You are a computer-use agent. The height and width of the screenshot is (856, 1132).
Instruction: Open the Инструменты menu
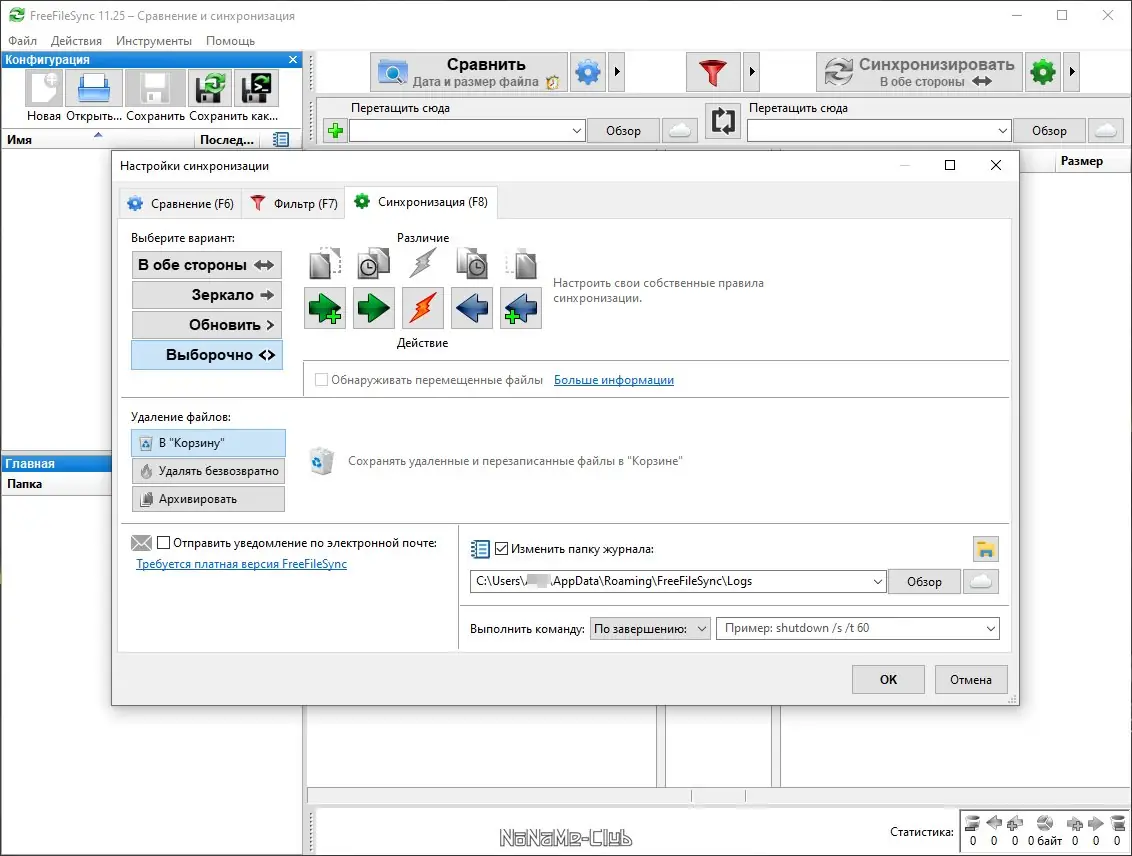[154, 40]
